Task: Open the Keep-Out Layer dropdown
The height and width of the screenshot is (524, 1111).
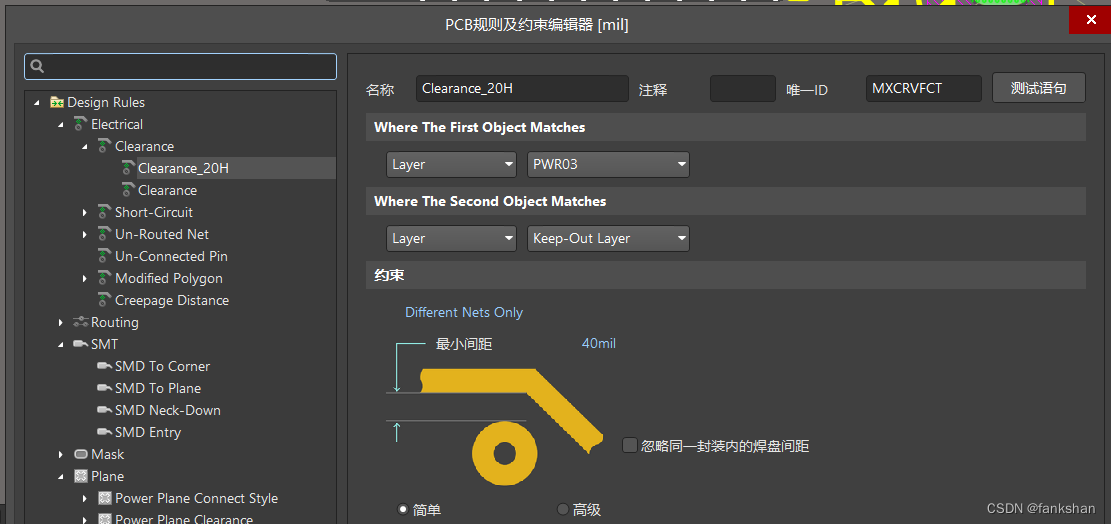Action: (609, 239)
